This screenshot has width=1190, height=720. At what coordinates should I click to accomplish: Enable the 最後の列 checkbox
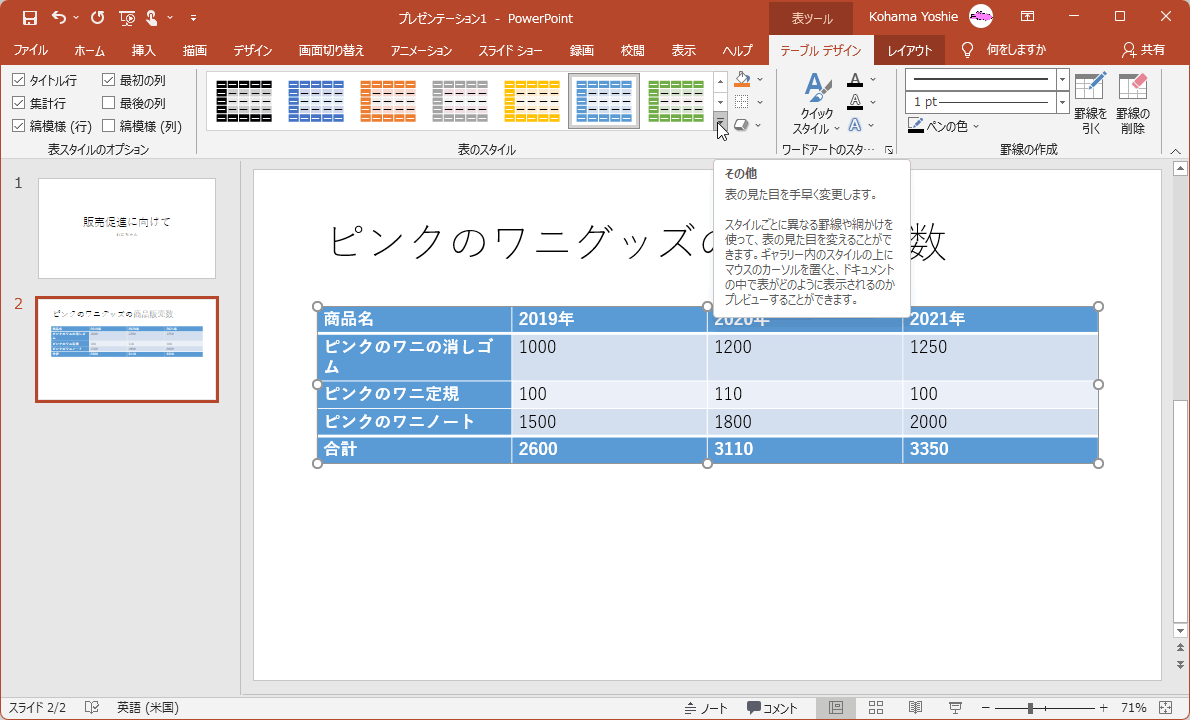[109, 102]
